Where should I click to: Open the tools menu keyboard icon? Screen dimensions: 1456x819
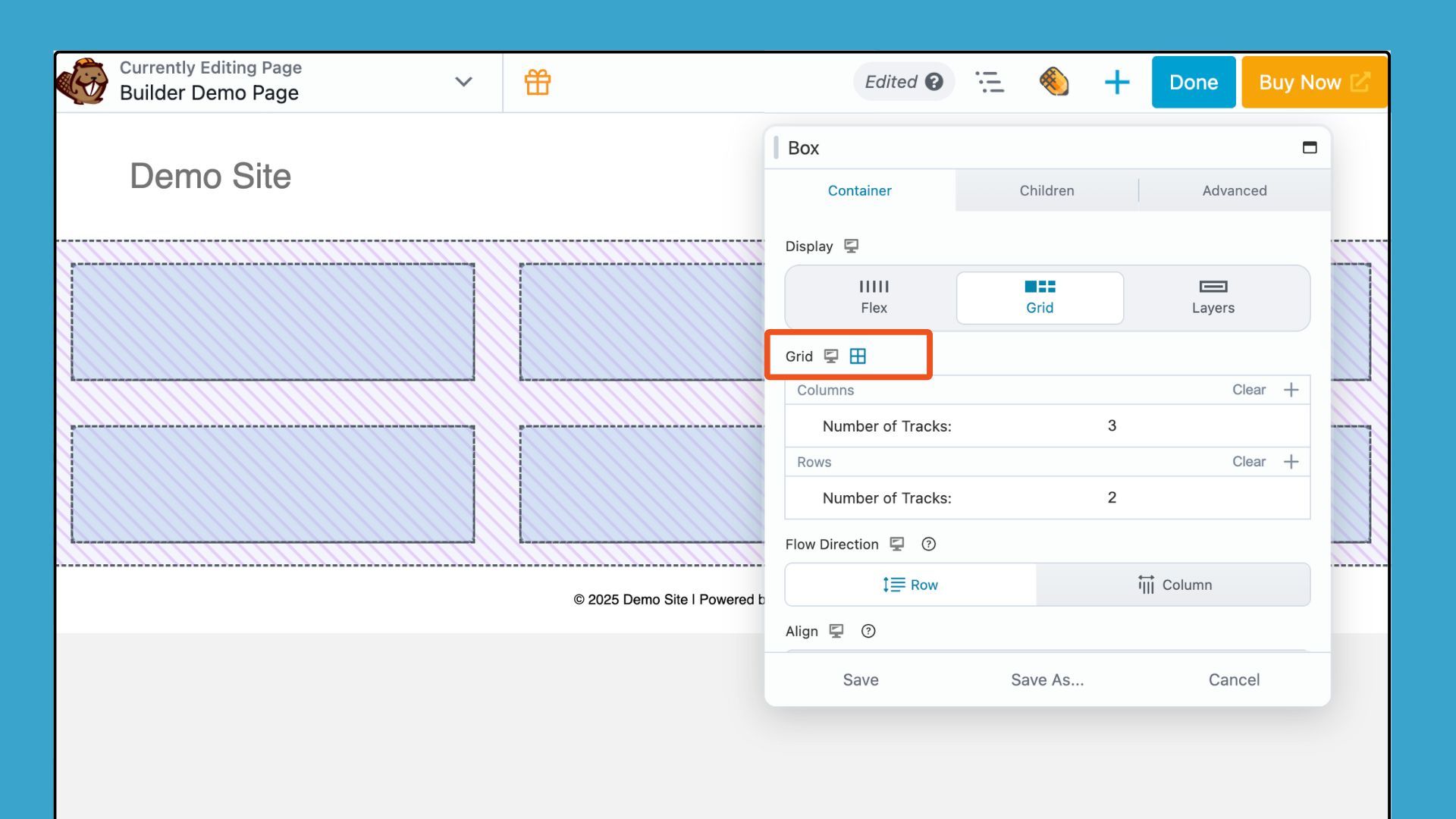(x=1053, y=82)
